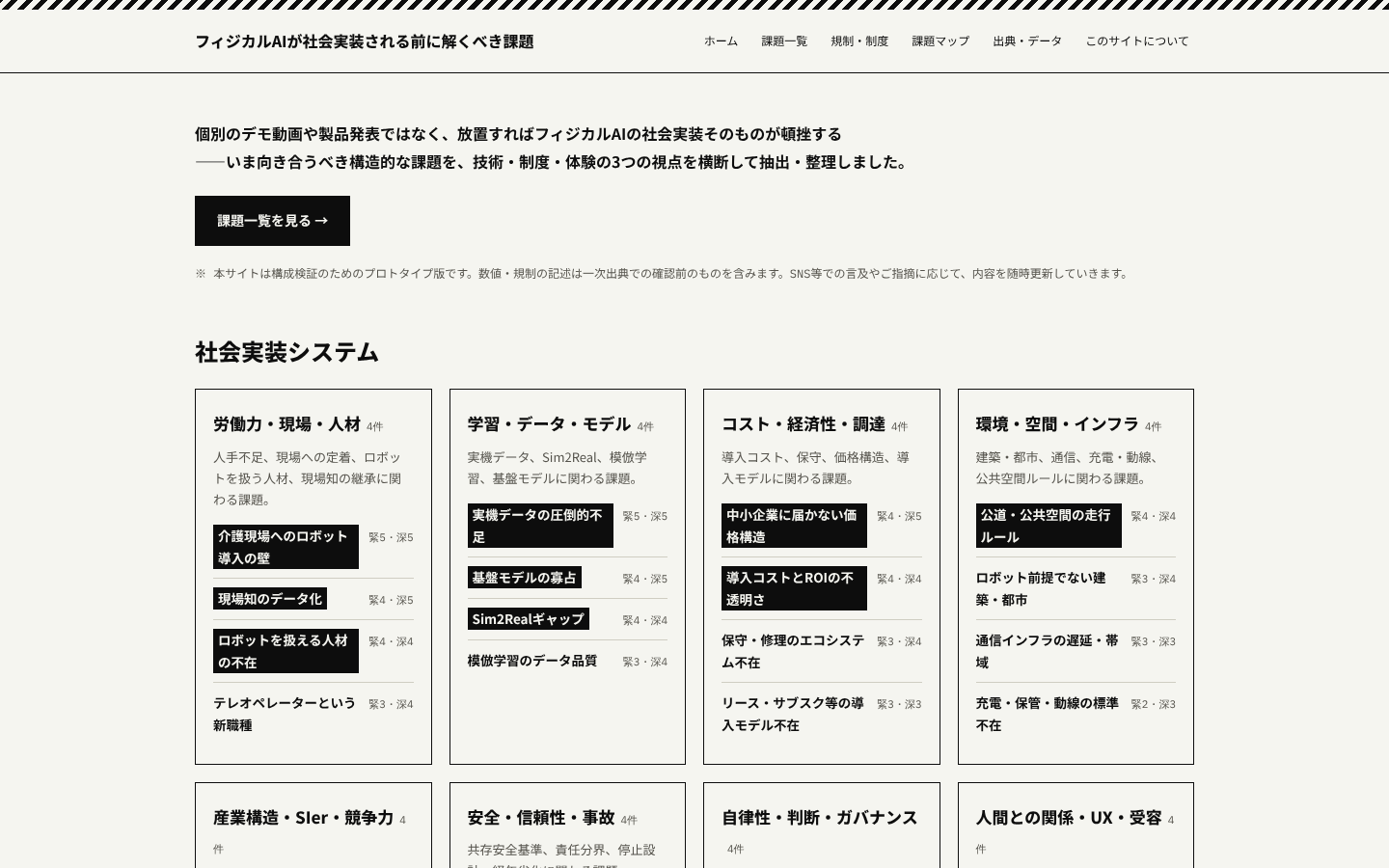
Task: Select the 基盤モデルの寡占 issue
Action: 525,578
